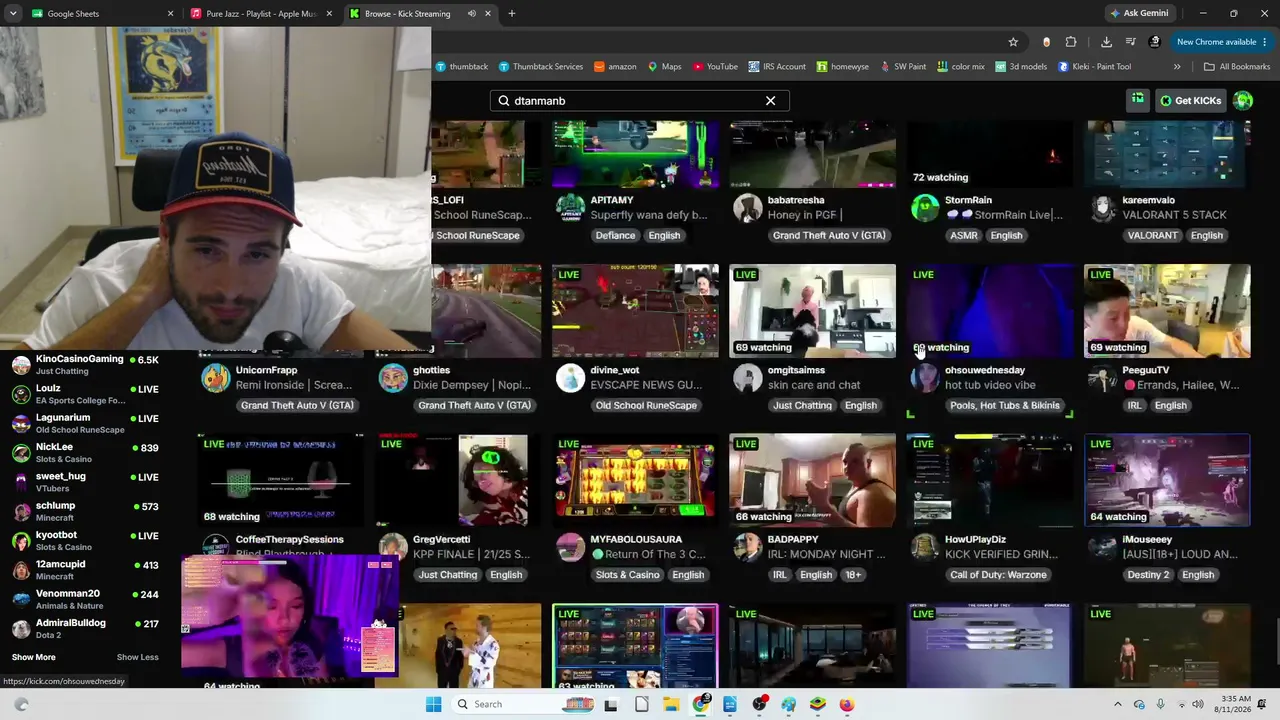The image size is (1280, 720).
Task: Open UnicornFrapp channel avatar
Action: 215,378
